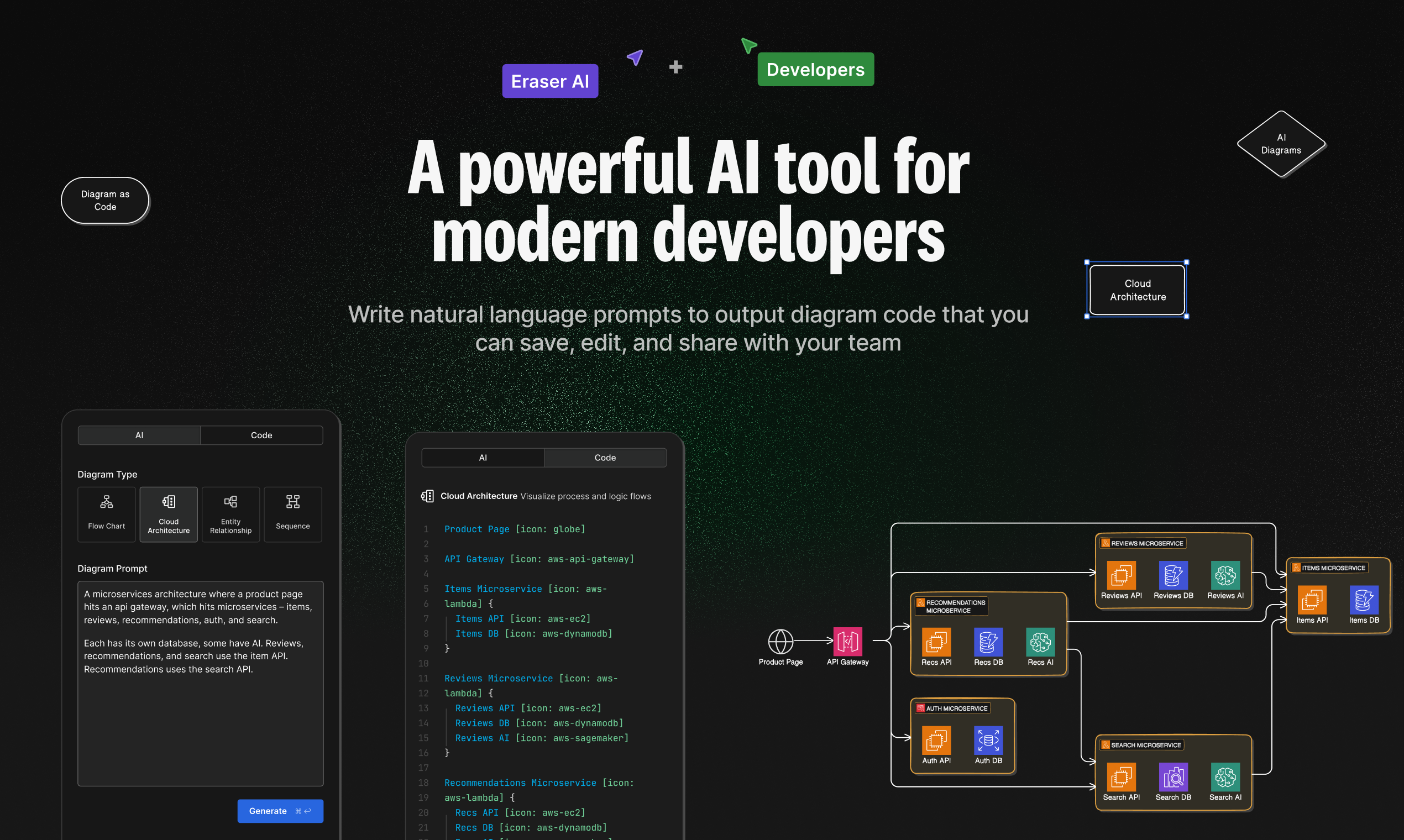Select the Sequence diagram type

click(x=293, y=514)
